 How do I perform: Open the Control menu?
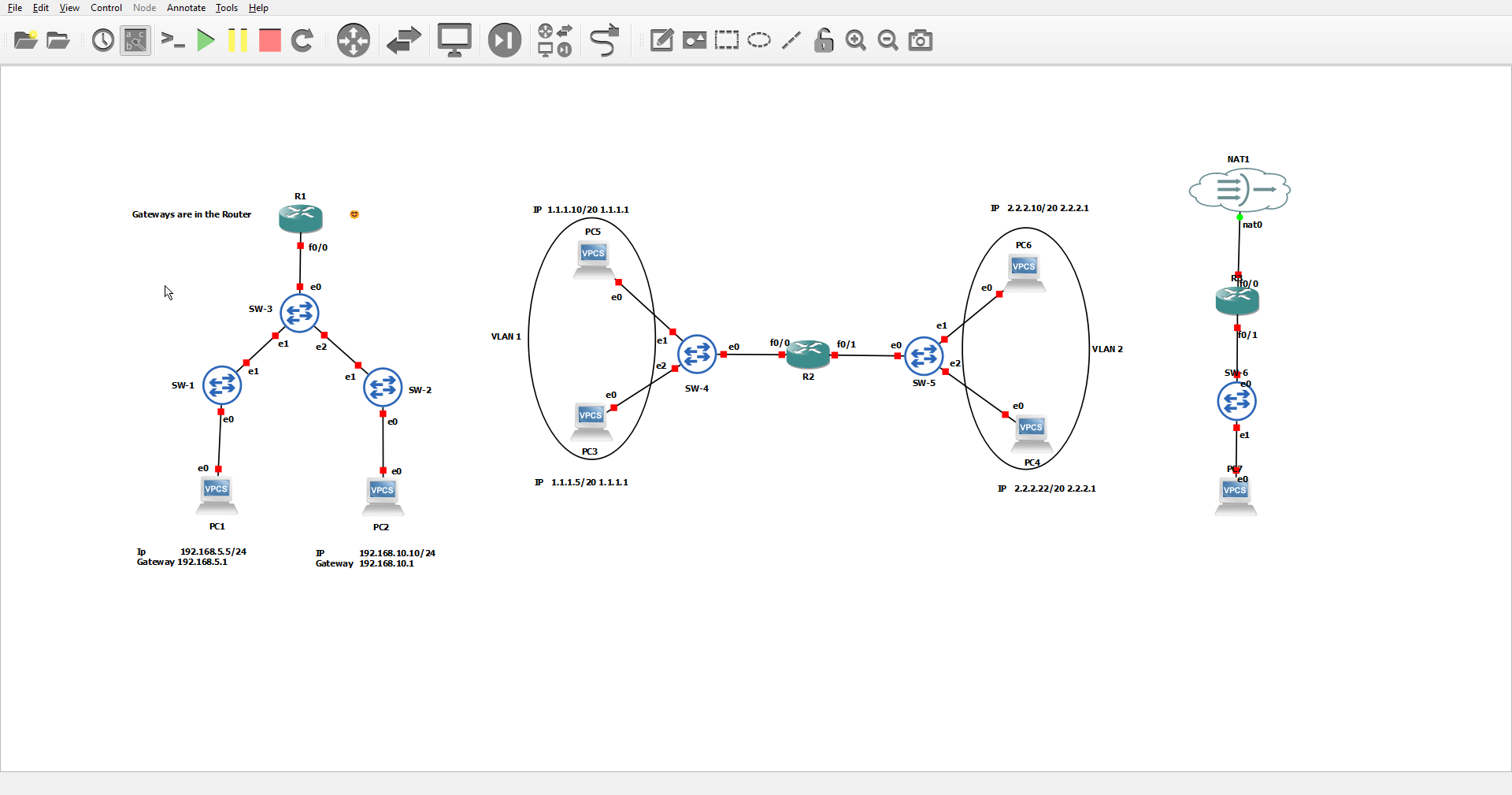coord(106,8)
